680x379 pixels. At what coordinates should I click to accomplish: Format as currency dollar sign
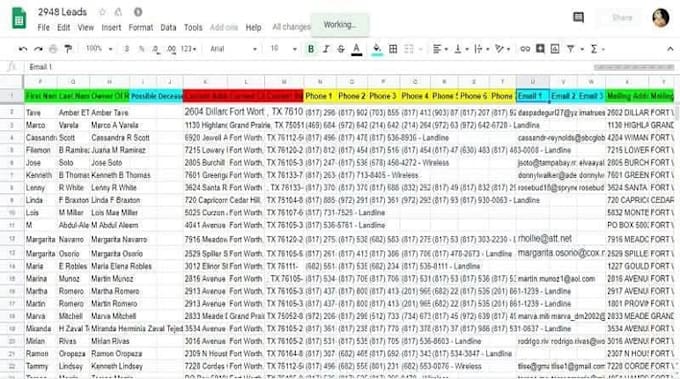[x=127, y=49]
